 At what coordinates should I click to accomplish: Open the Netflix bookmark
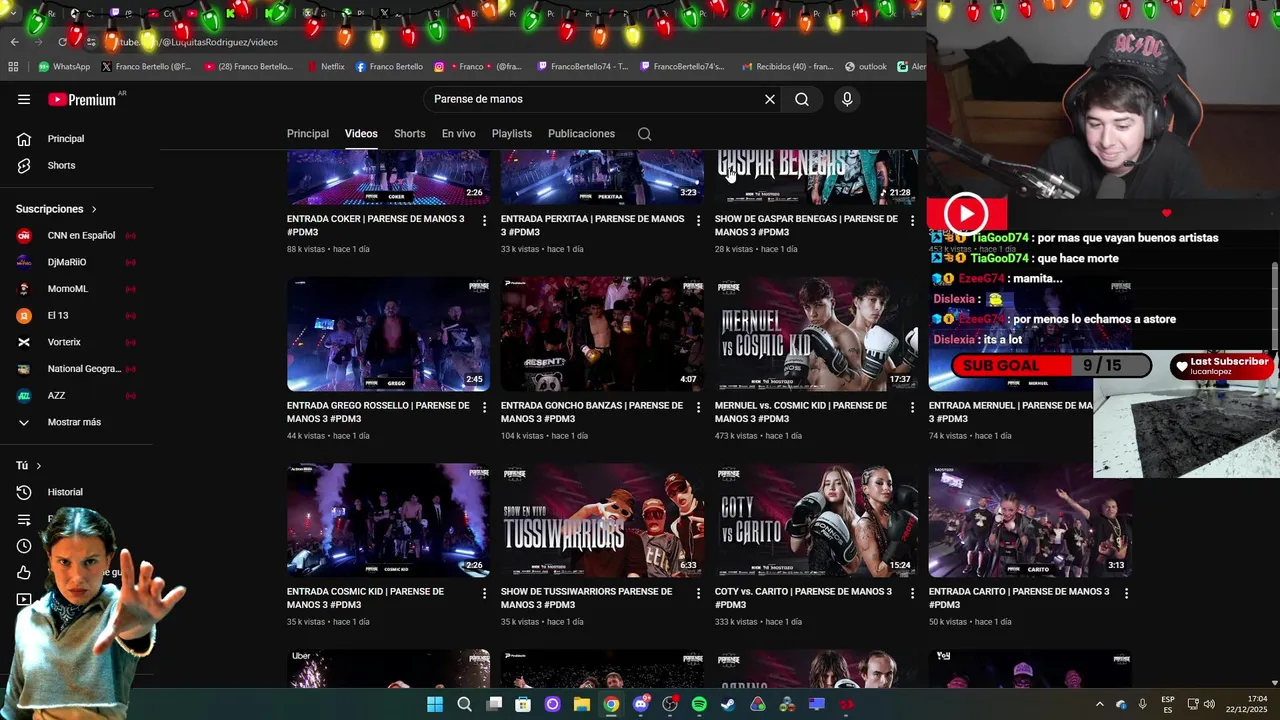(326, 67)
